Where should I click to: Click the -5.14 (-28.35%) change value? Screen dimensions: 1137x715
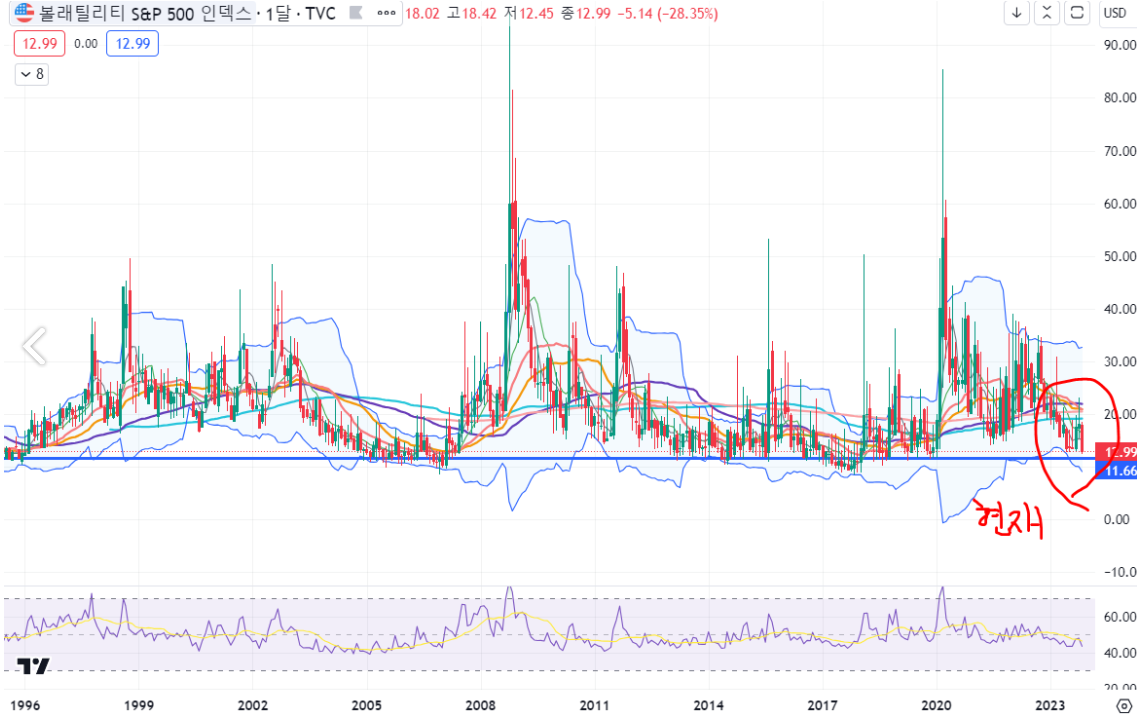pos(668,14)
